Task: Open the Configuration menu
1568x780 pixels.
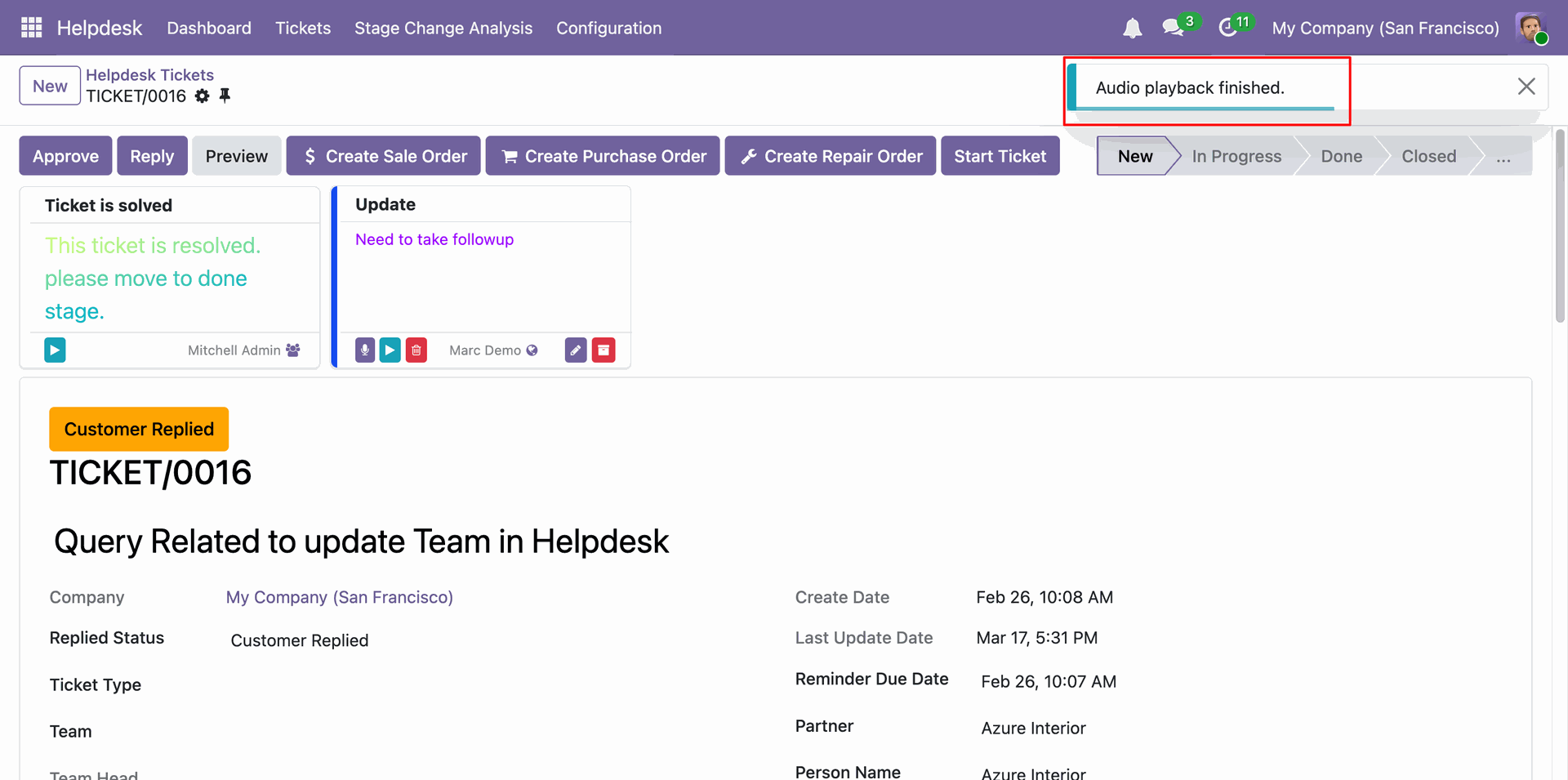Action: 608,28
